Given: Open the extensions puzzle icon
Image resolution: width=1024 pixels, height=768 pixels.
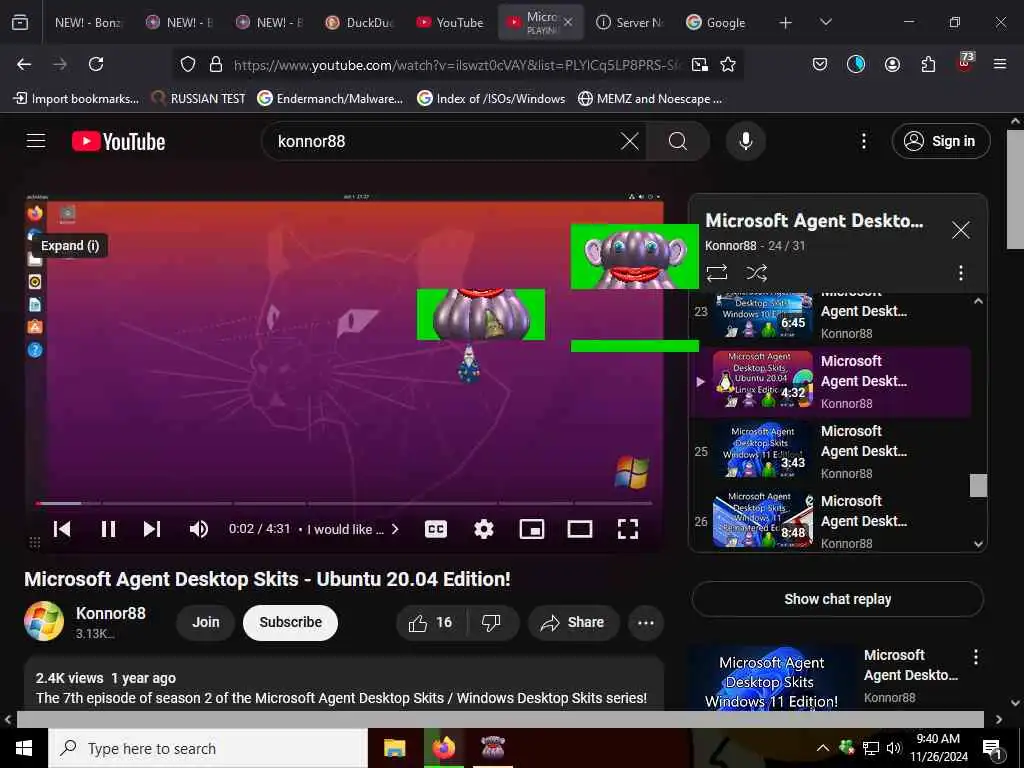Looking at the screenshot, I should pos(928,64).
